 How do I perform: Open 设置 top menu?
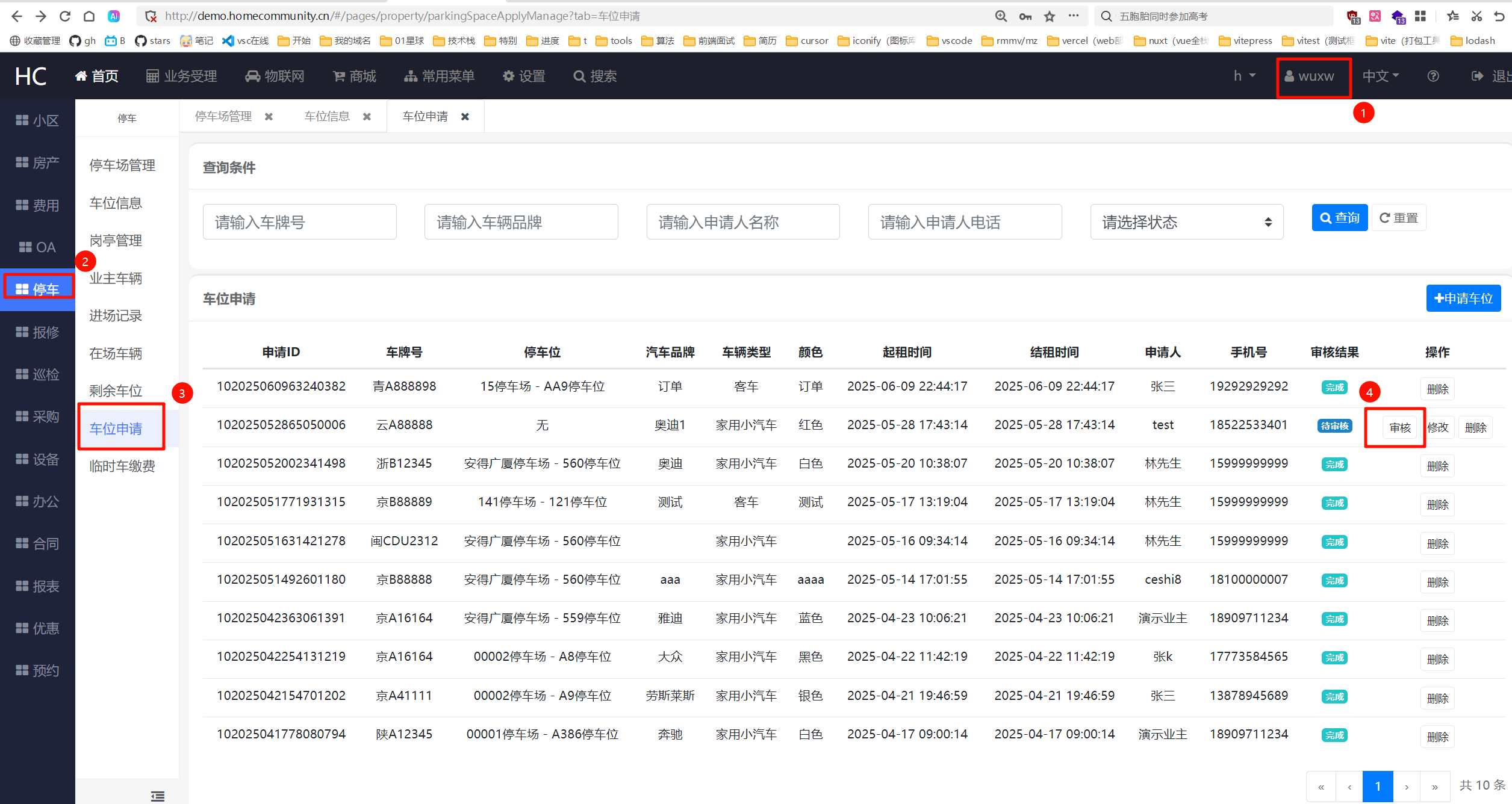(x=524, y=76)
